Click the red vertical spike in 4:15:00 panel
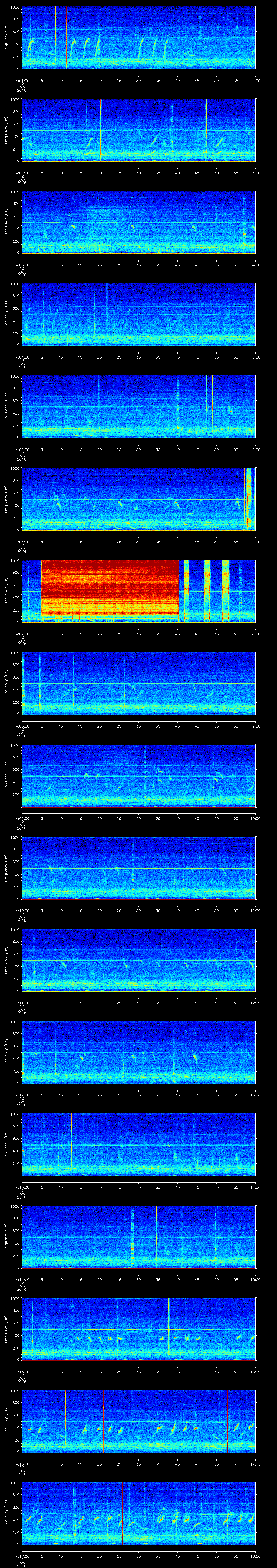The image size is (277, 1568). 169,1329
